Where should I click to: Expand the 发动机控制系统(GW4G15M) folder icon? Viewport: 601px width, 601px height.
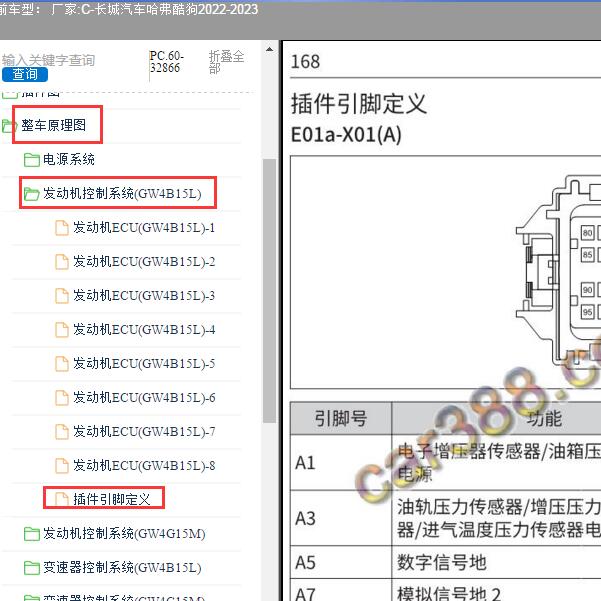[x=31, y=534]
